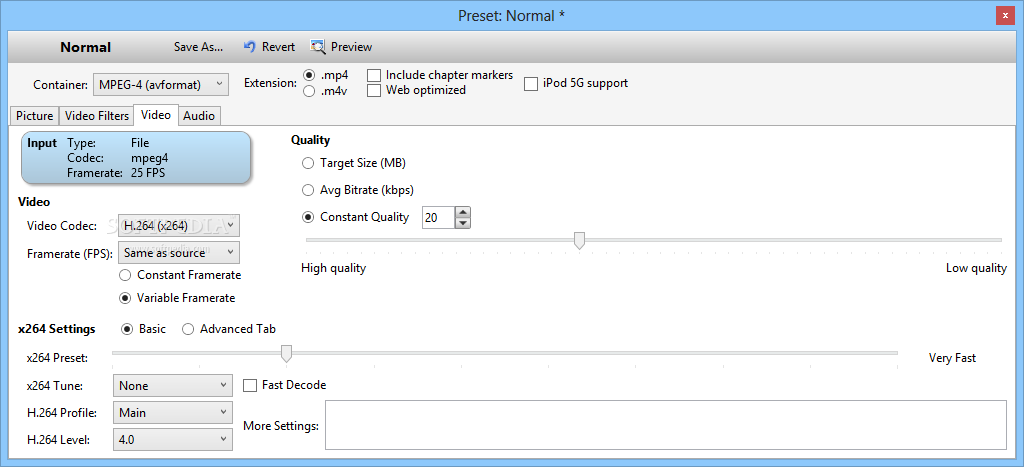Enable the Fast Decode checkbox
Image resolution: width=1024 pixels, height=467 pixels.
249,385
